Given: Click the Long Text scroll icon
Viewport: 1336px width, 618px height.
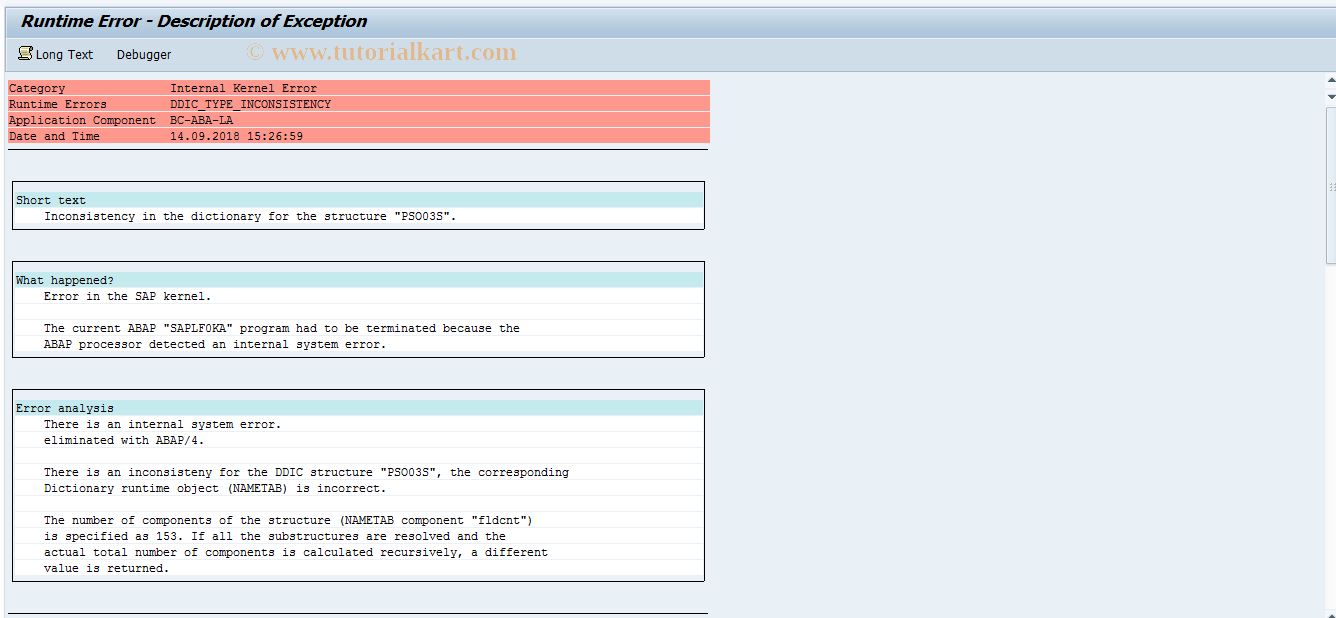Looking at the screenshot, I should pyautogui.click(x=25, y=54).
